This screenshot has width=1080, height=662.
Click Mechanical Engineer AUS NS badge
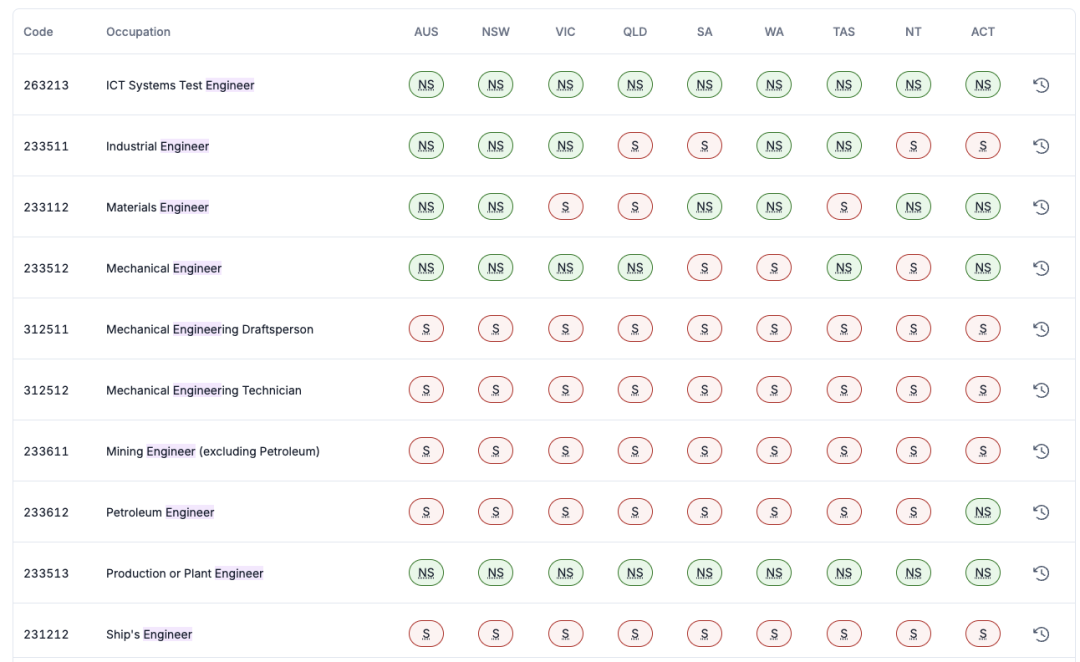(426, 268)
